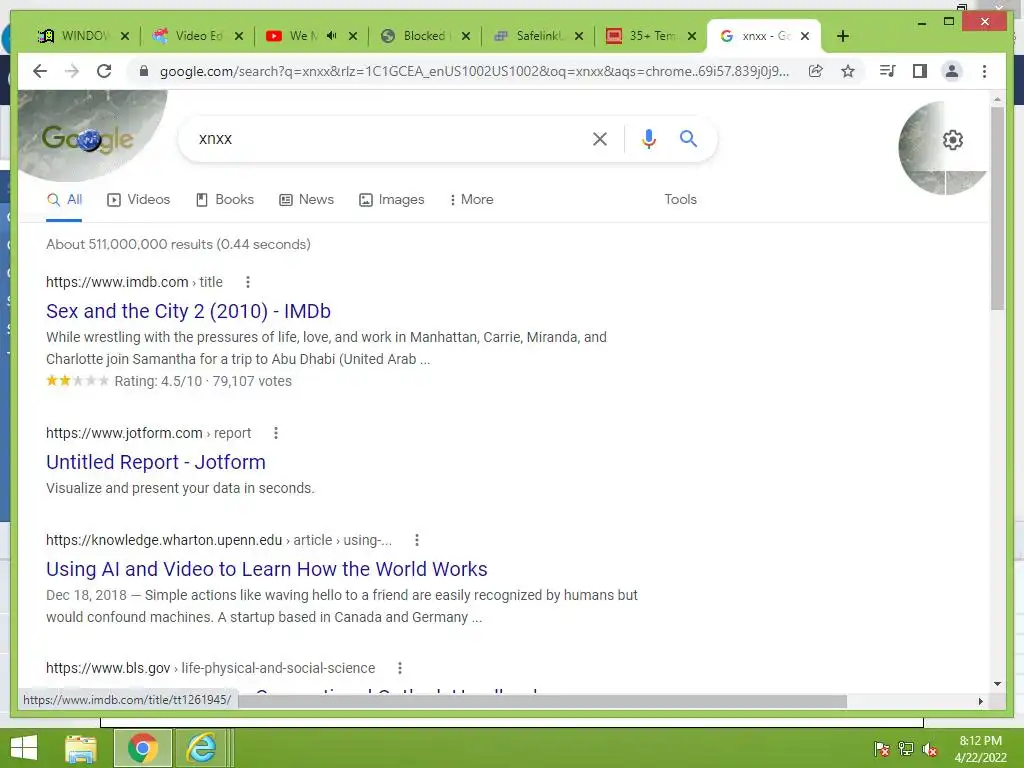This screenshot has width=1024, height=768.
Task: Select the Videos search filter
Action: coord(138,199)
